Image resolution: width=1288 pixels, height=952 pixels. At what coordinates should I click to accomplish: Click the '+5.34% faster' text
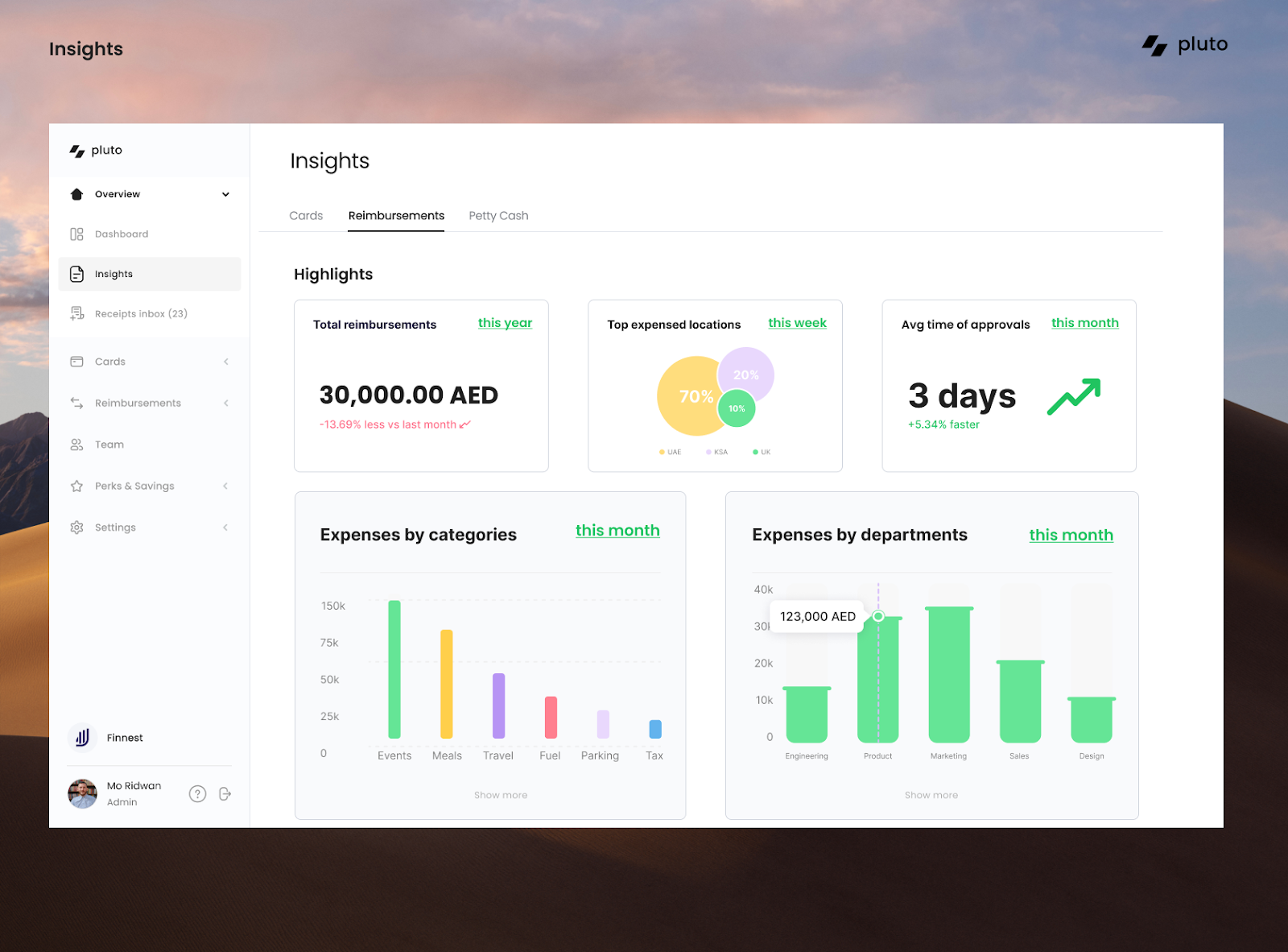[943, 424]
